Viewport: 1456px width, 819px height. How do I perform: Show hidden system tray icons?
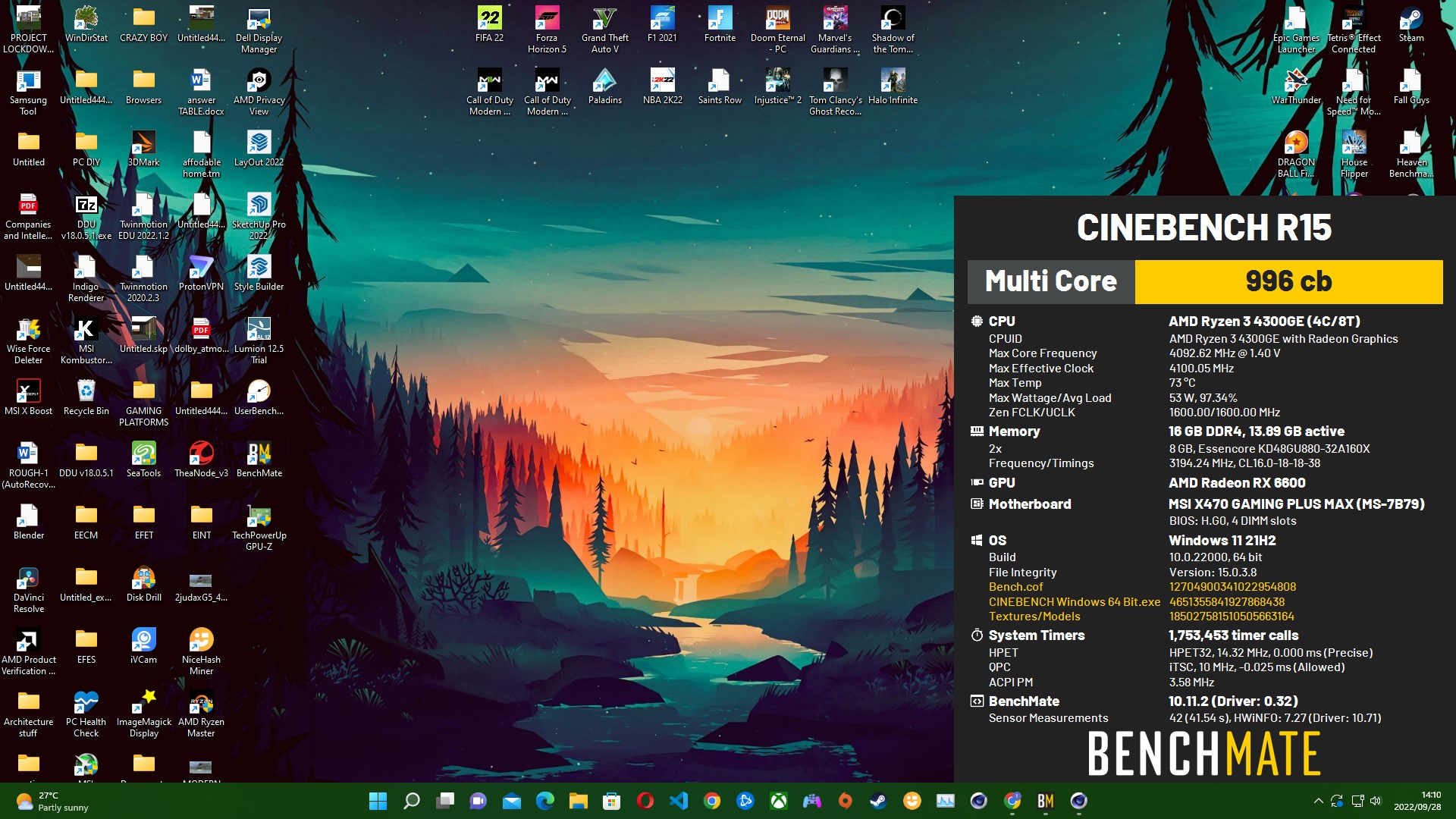(1318, 801)
